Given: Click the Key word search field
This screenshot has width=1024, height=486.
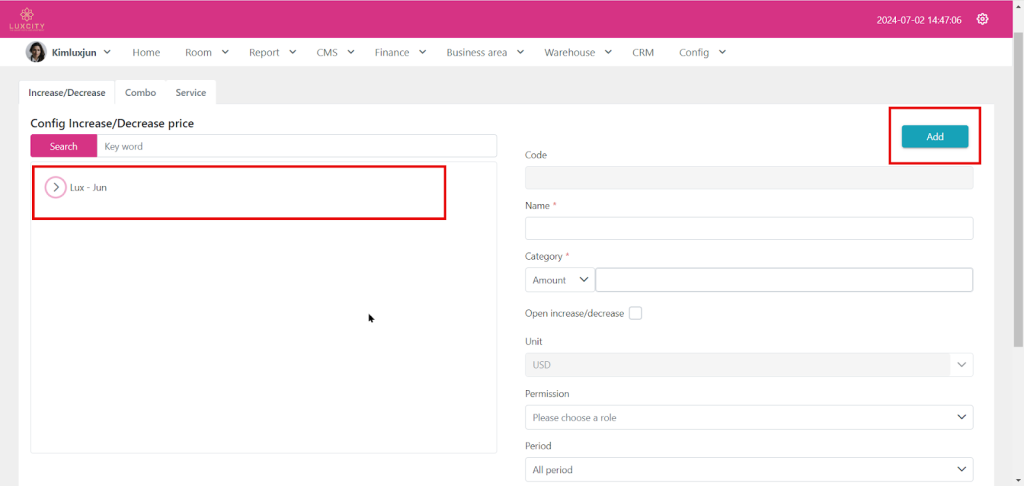Looking at the screenshot, I should pos(296,146).
